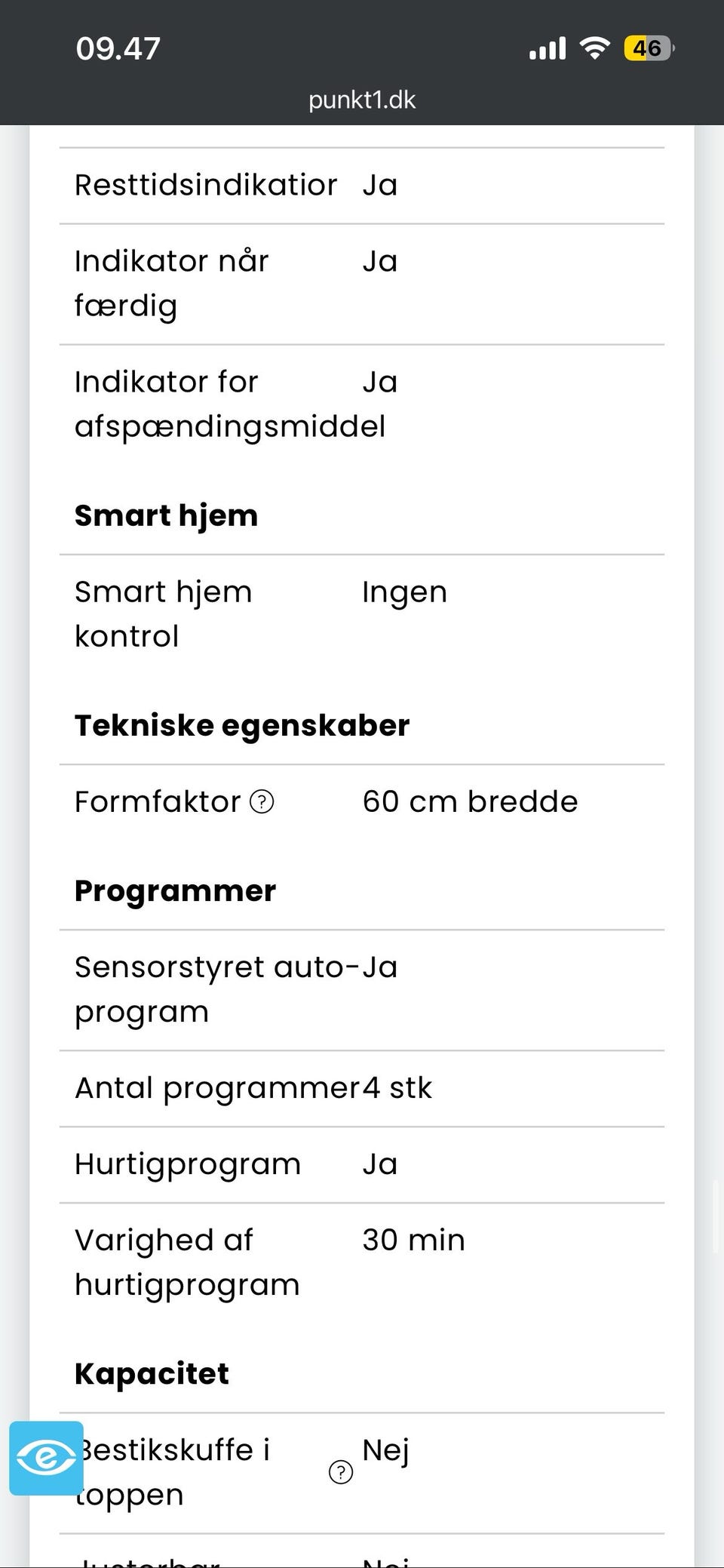Select the Smart hjem section heading
The image size is (724, 1568).
pyautogui.click(x=166, y=516)
